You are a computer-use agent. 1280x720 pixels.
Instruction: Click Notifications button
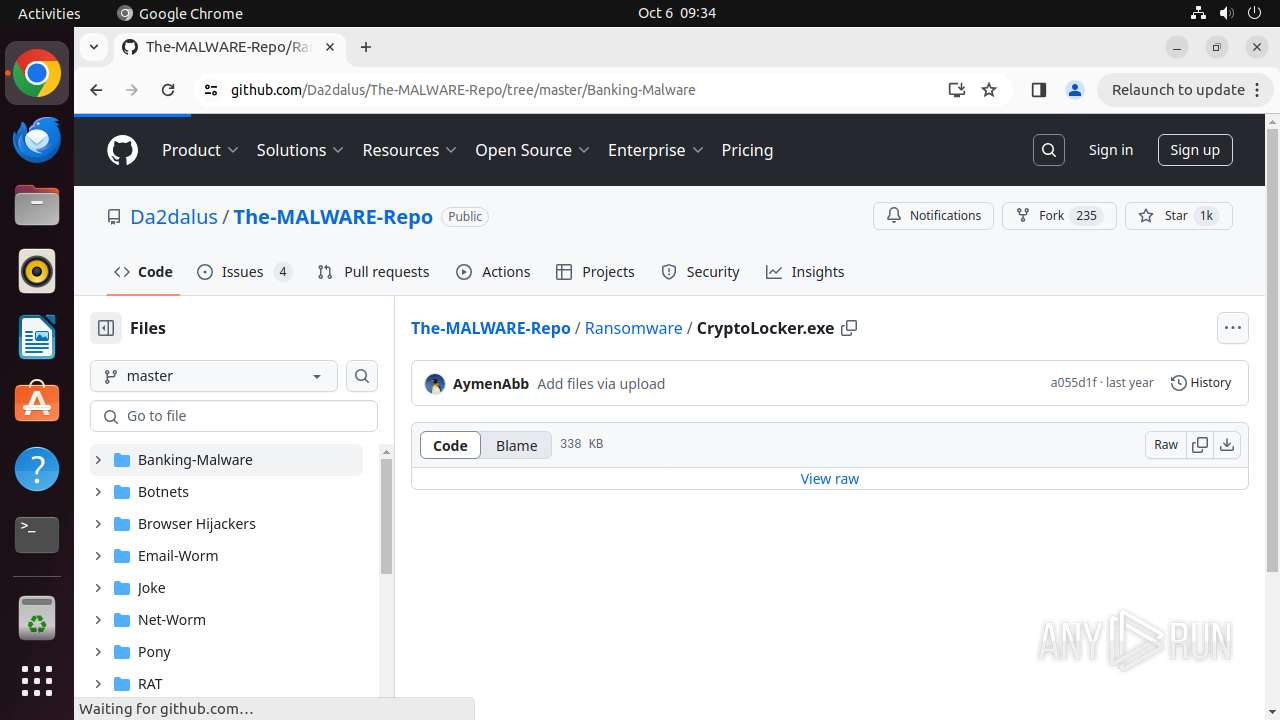(x=934, y=216)
